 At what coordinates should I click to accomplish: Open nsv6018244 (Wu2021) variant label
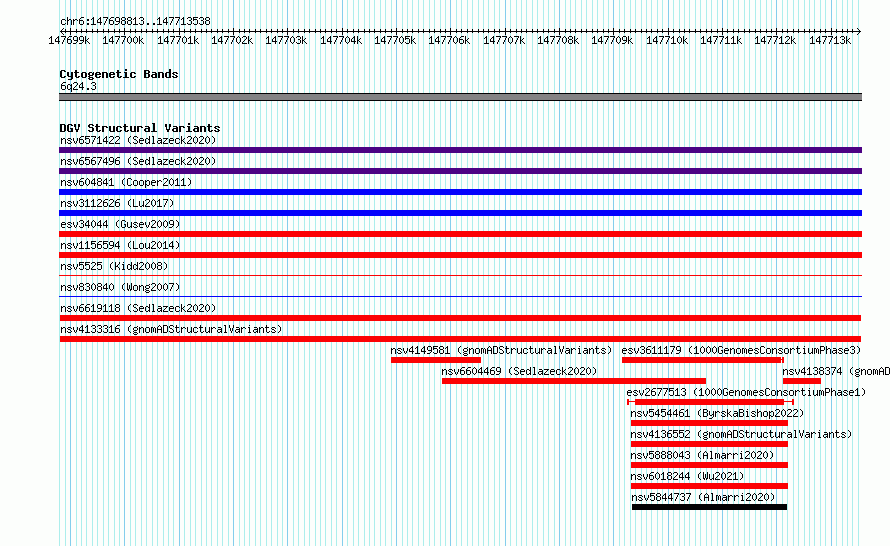click(x=687, y=476)
